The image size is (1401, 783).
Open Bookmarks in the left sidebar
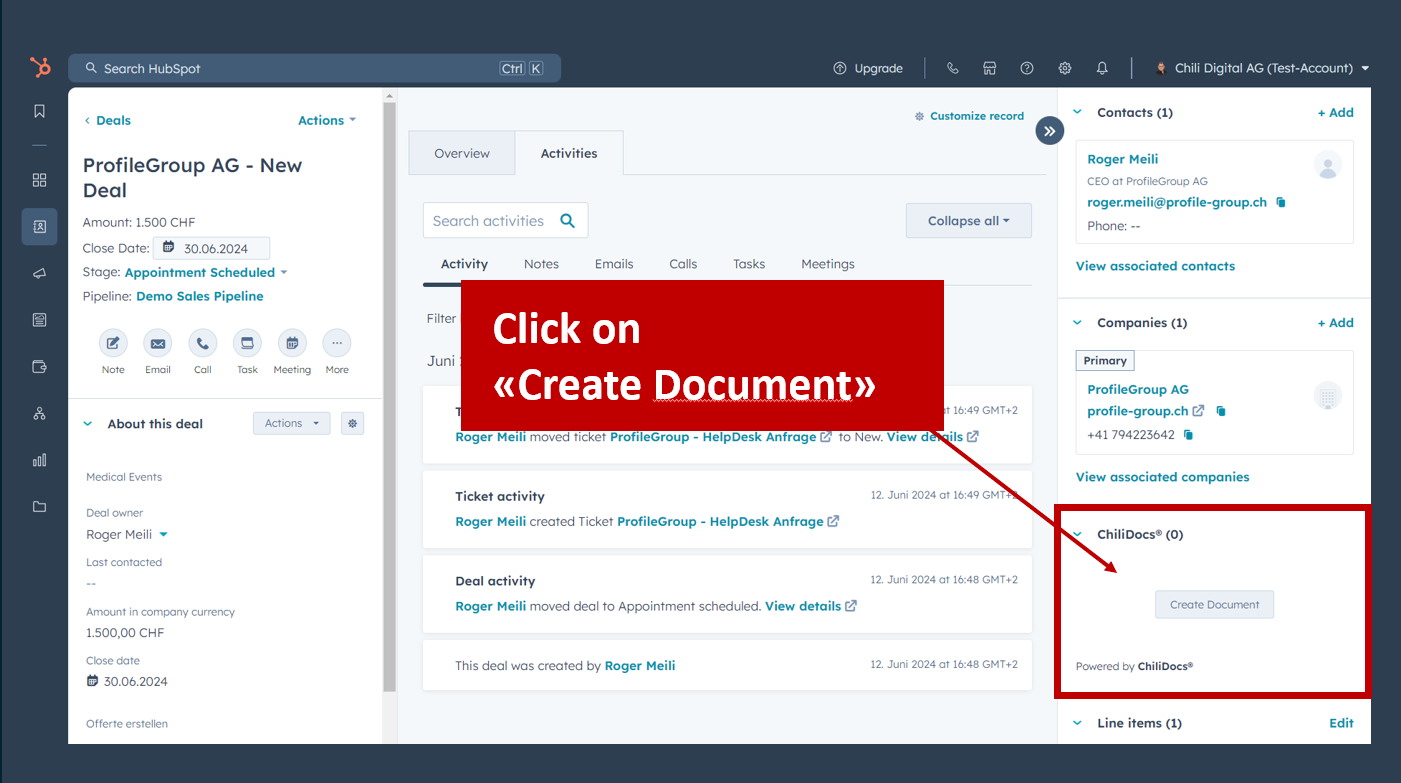coord(40,111)
